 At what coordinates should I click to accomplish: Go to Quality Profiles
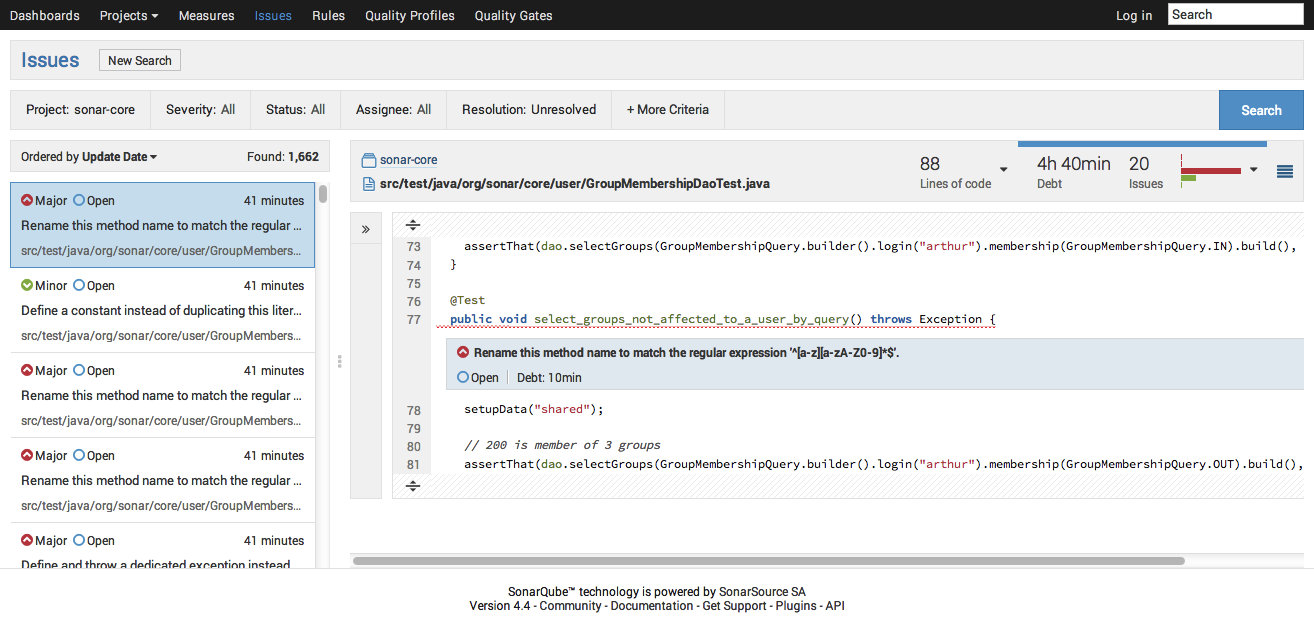click(409, 16)
